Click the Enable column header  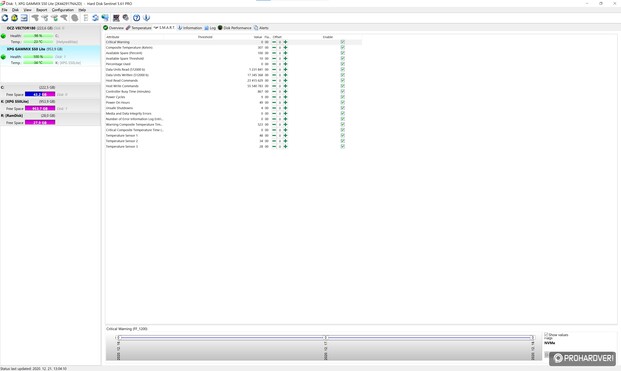coord(328,37)
